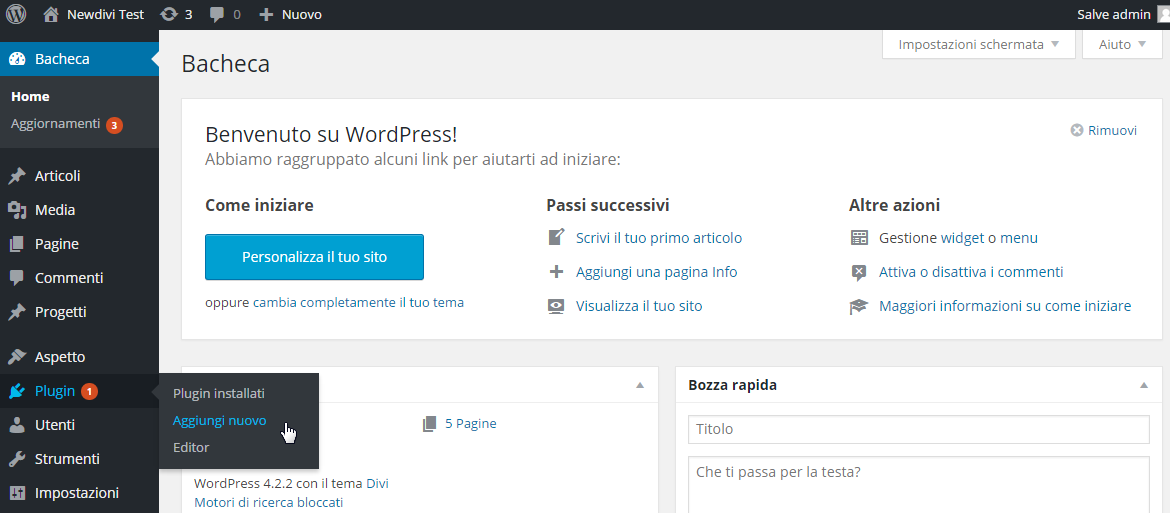Open the updates icon in admin bar
Screen dimensions: 1170x513
pyautogui.click(x=169, y=15)
